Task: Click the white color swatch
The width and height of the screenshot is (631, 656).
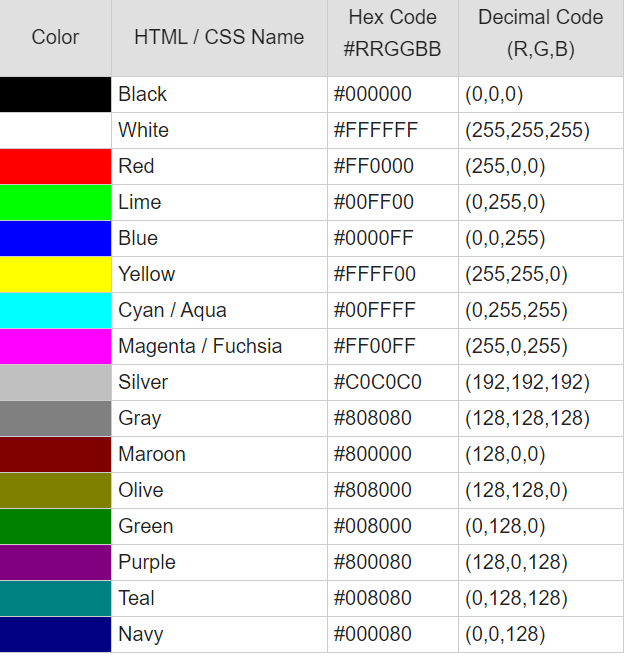Action: [x=56, y=131]
